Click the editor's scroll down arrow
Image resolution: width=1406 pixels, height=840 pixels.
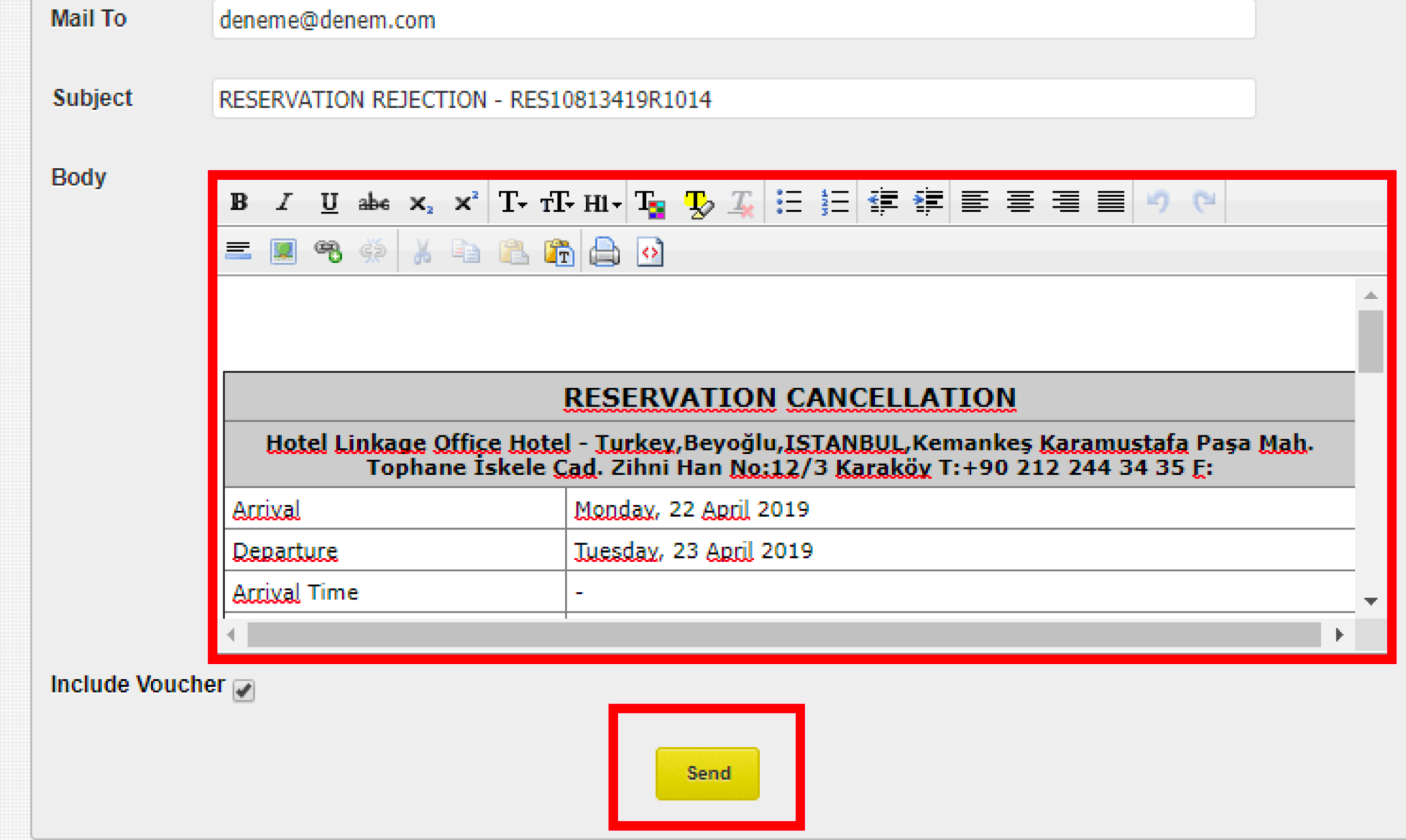[1371, 601]
